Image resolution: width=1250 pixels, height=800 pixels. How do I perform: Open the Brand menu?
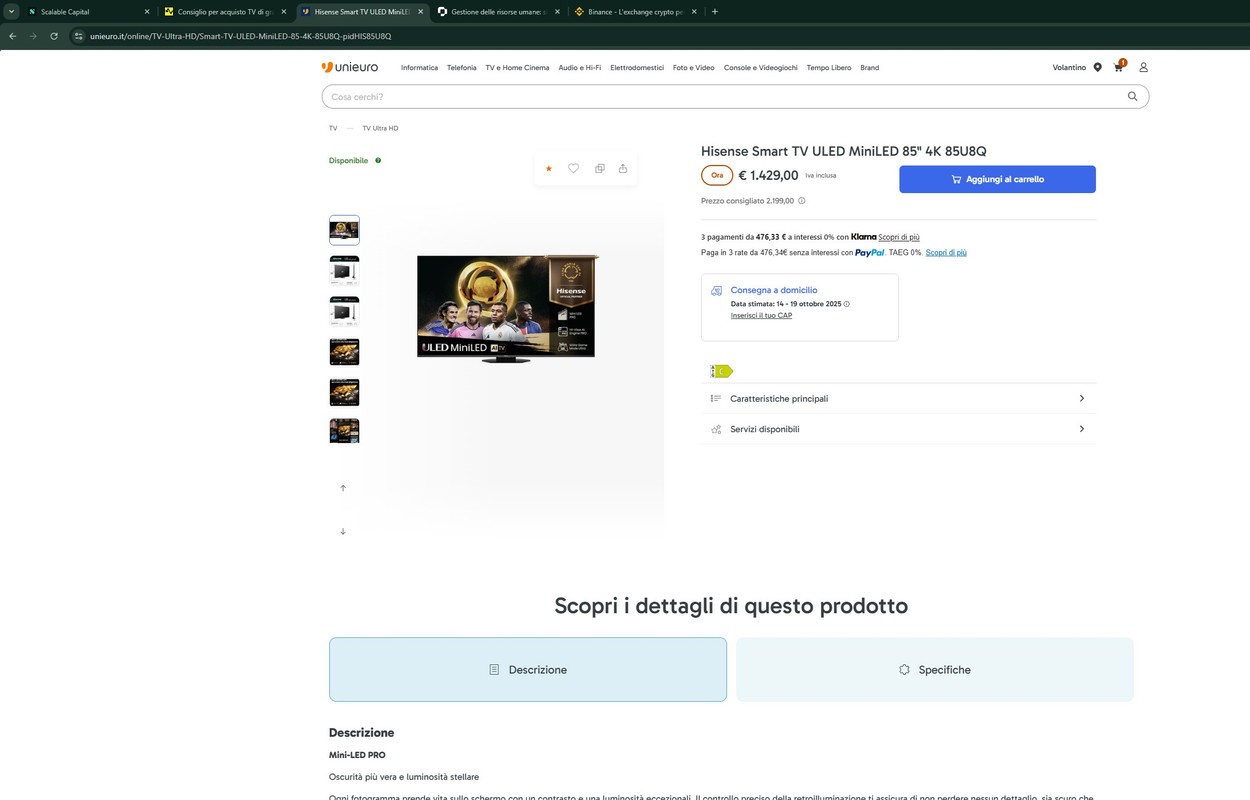click(x=869, y=68)
